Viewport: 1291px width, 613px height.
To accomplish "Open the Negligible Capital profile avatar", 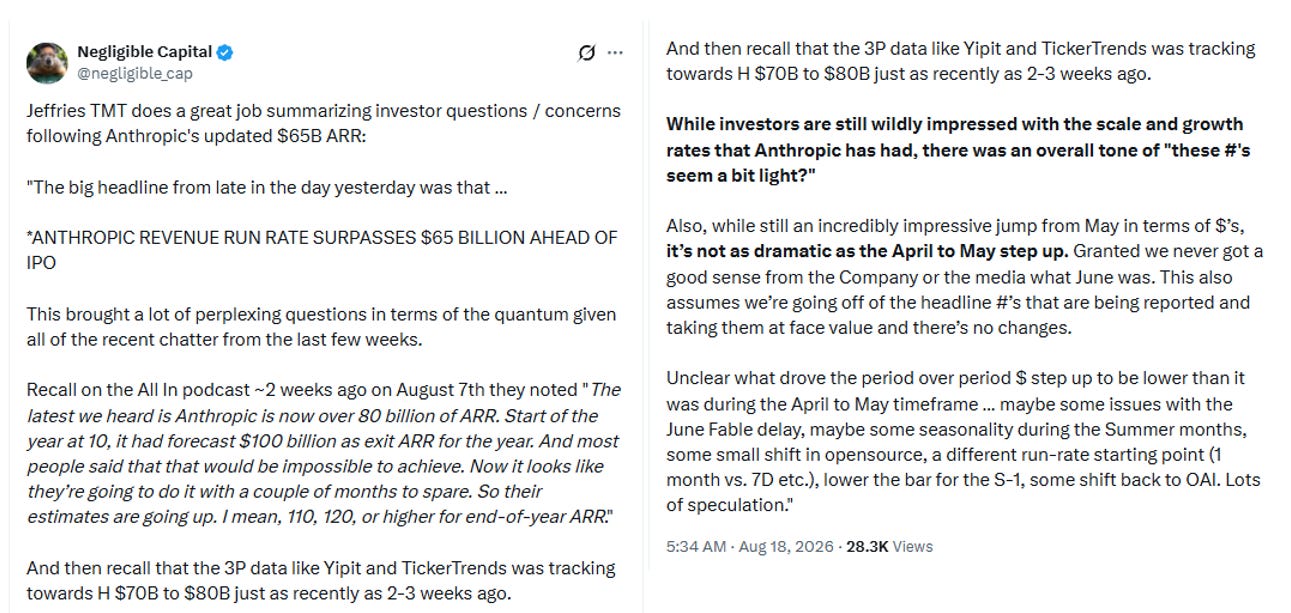I will [46, 63].
